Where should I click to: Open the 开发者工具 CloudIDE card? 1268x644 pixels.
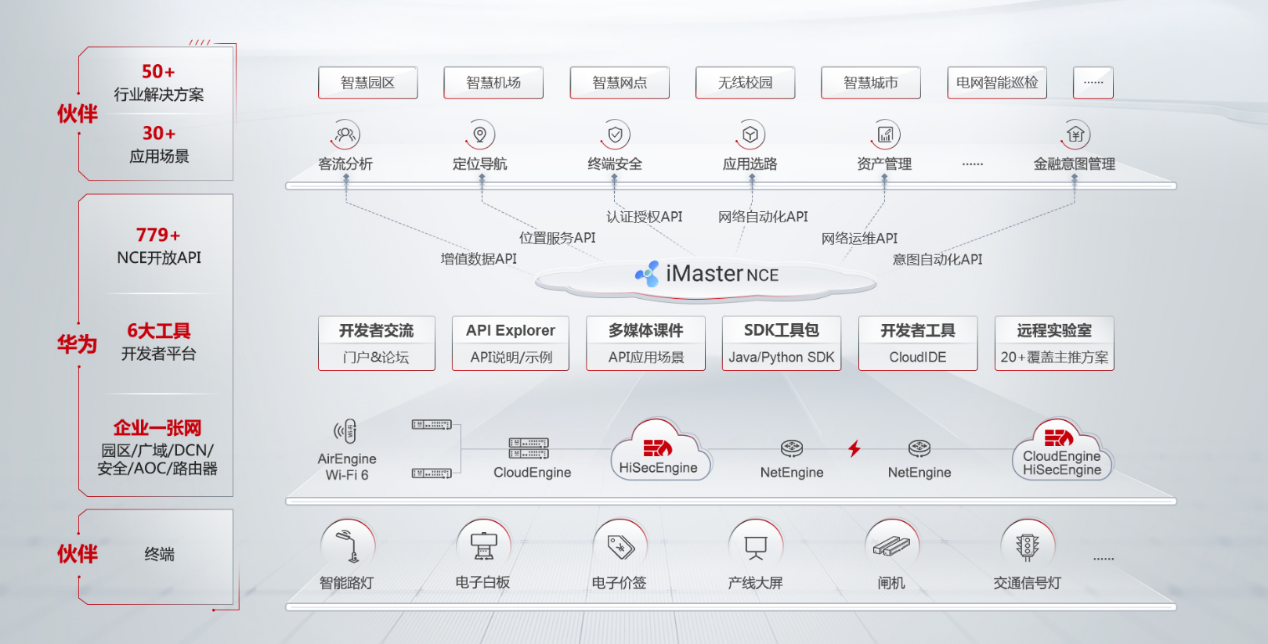click(917, 344)
